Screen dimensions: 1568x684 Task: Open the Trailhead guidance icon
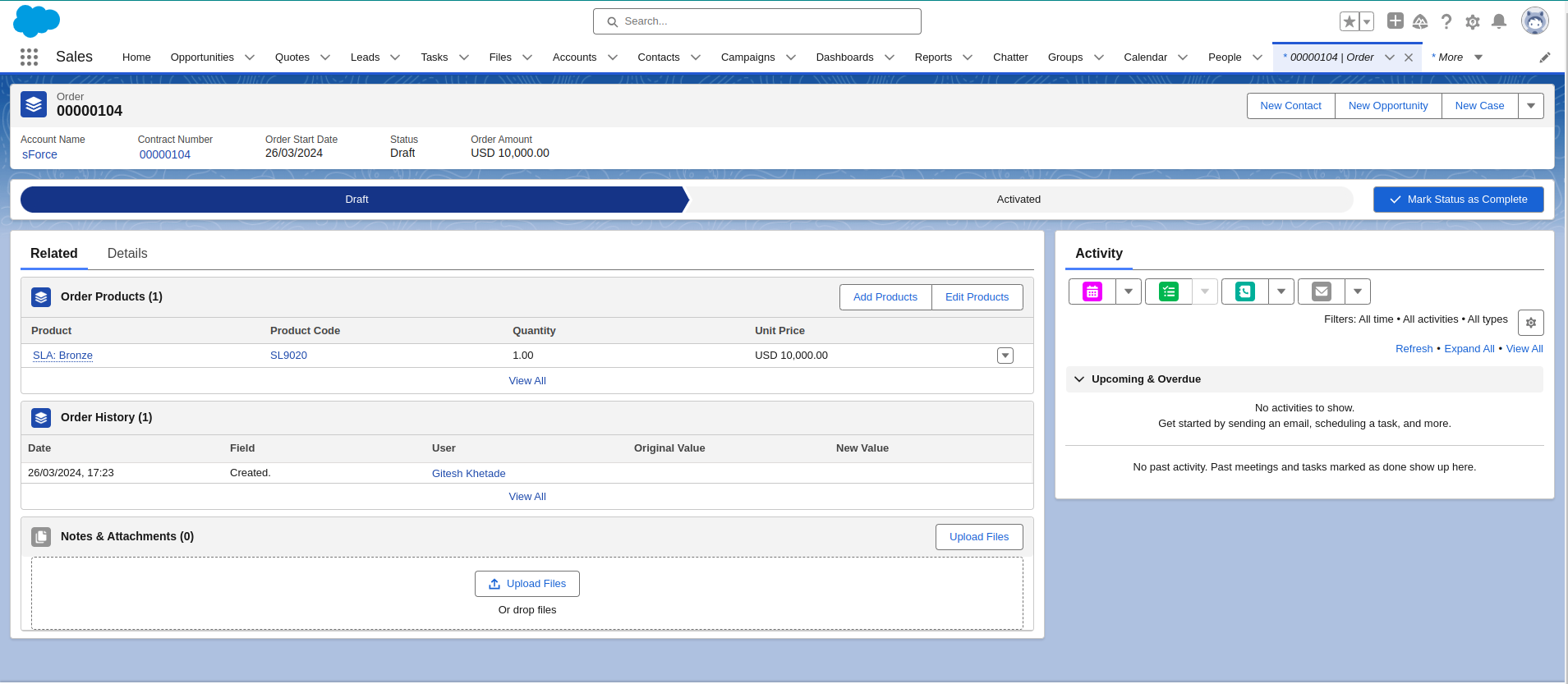(x=1420, y=21)
